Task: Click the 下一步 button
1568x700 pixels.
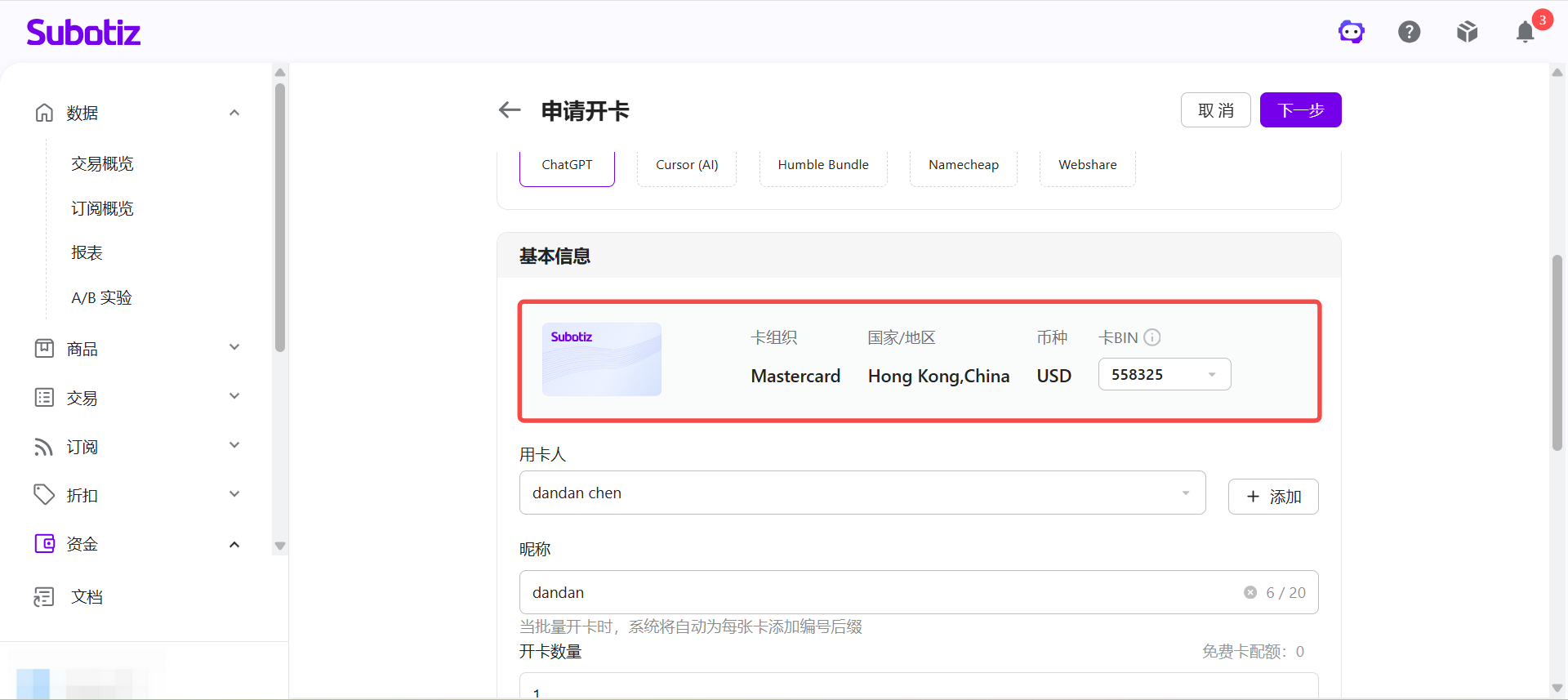Action: click(1301, 110)
